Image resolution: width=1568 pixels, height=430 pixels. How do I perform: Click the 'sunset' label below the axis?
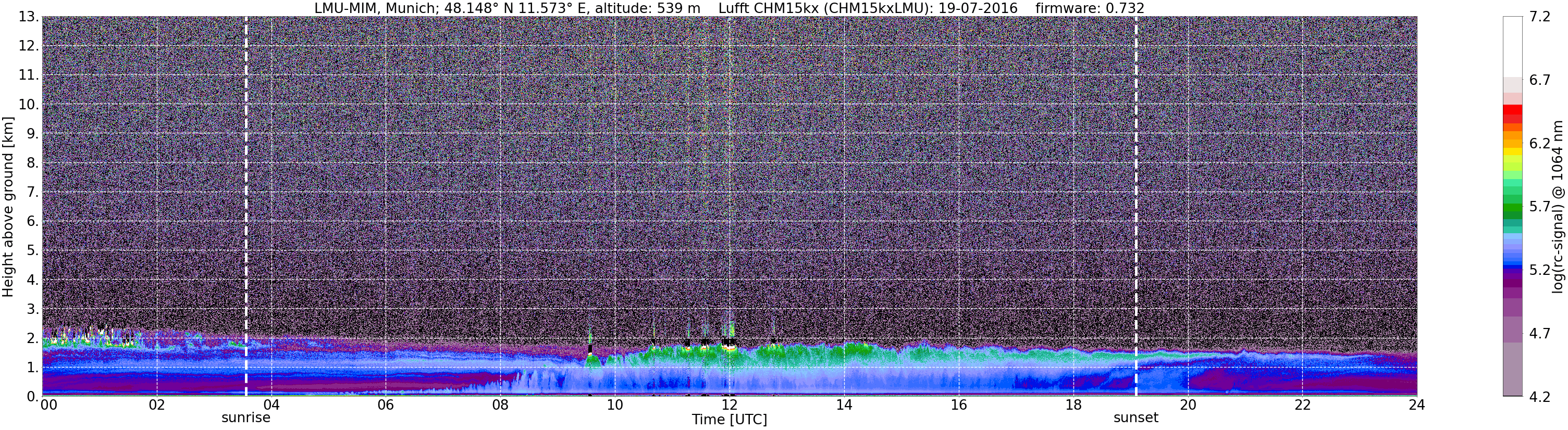tap(1136, 418)
